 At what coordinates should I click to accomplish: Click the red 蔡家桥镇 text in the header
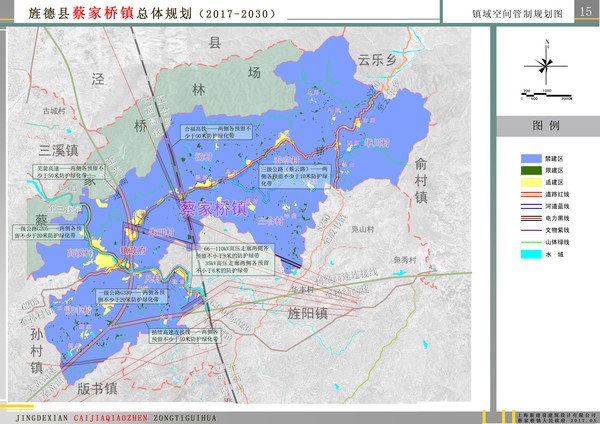pos(103,13)
